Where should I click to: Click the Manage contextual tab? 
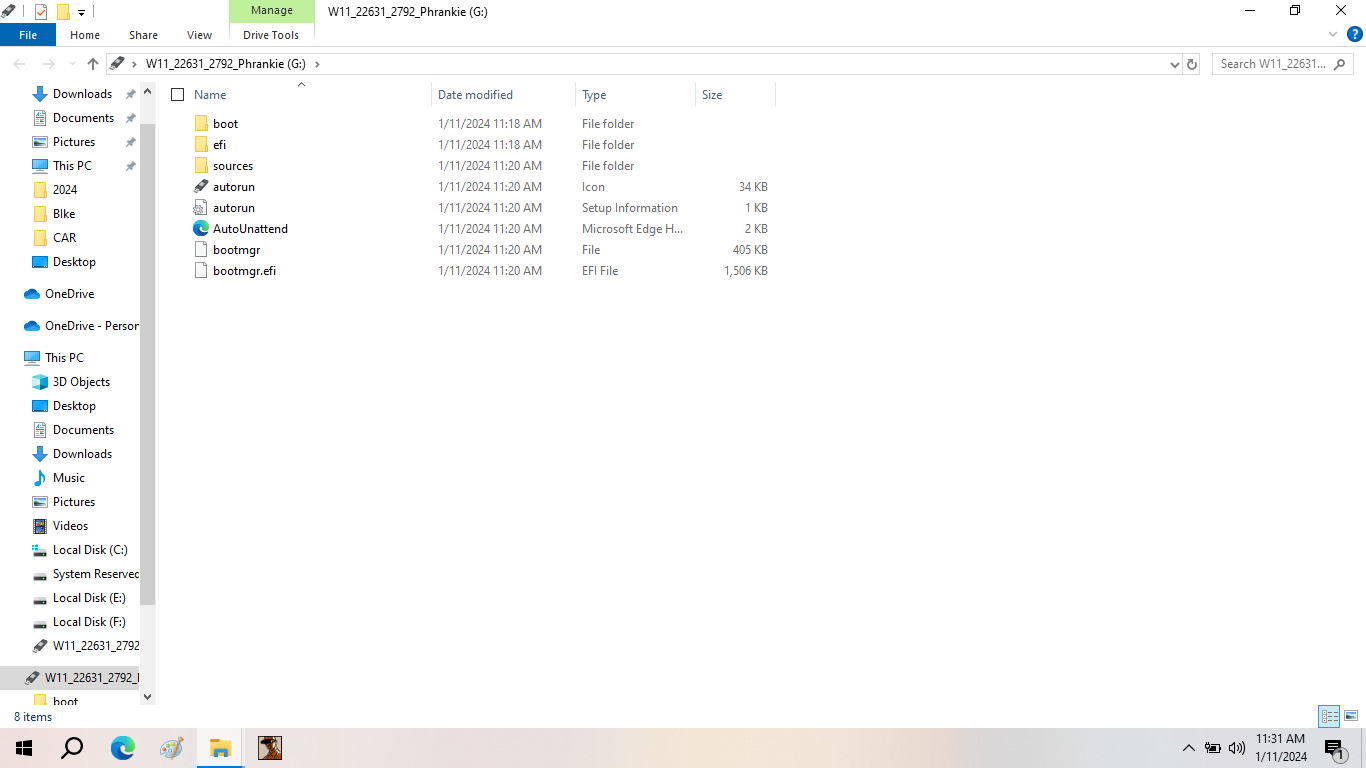point(271,11)
